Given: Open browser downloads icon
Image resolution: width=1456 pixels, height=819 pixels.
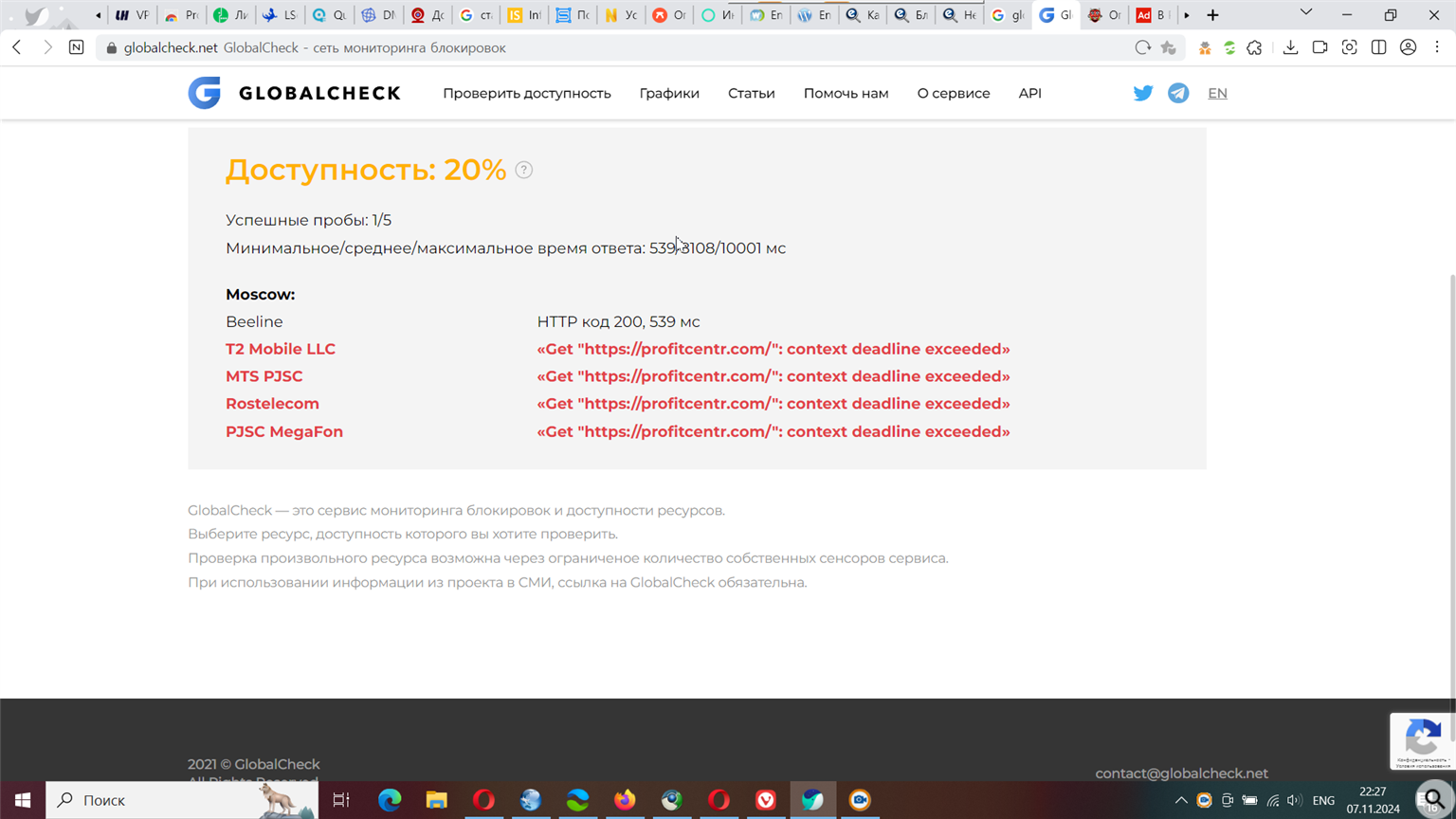Looking at the screenshot, I should point(1291,46).
